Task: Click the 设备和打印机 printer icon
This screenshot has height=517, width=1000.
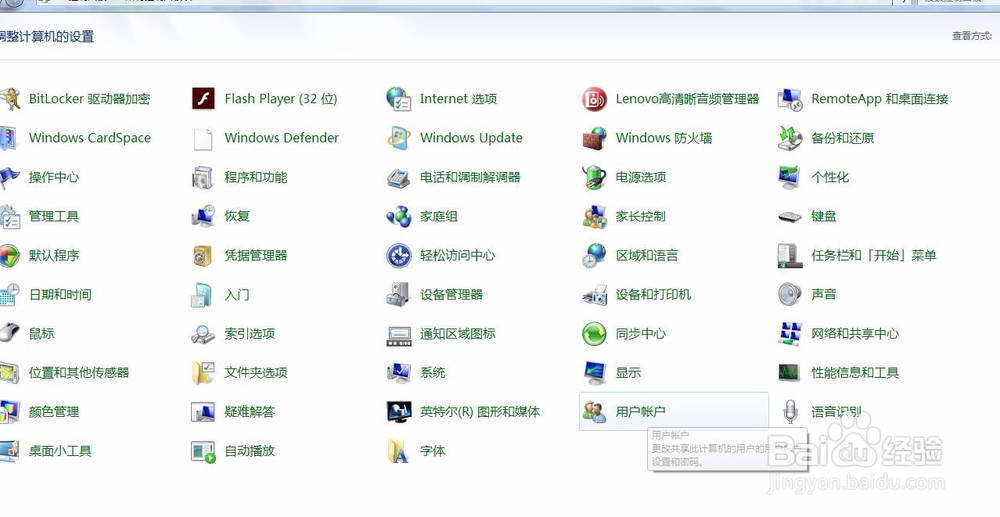Action: [x=594, y=295]
